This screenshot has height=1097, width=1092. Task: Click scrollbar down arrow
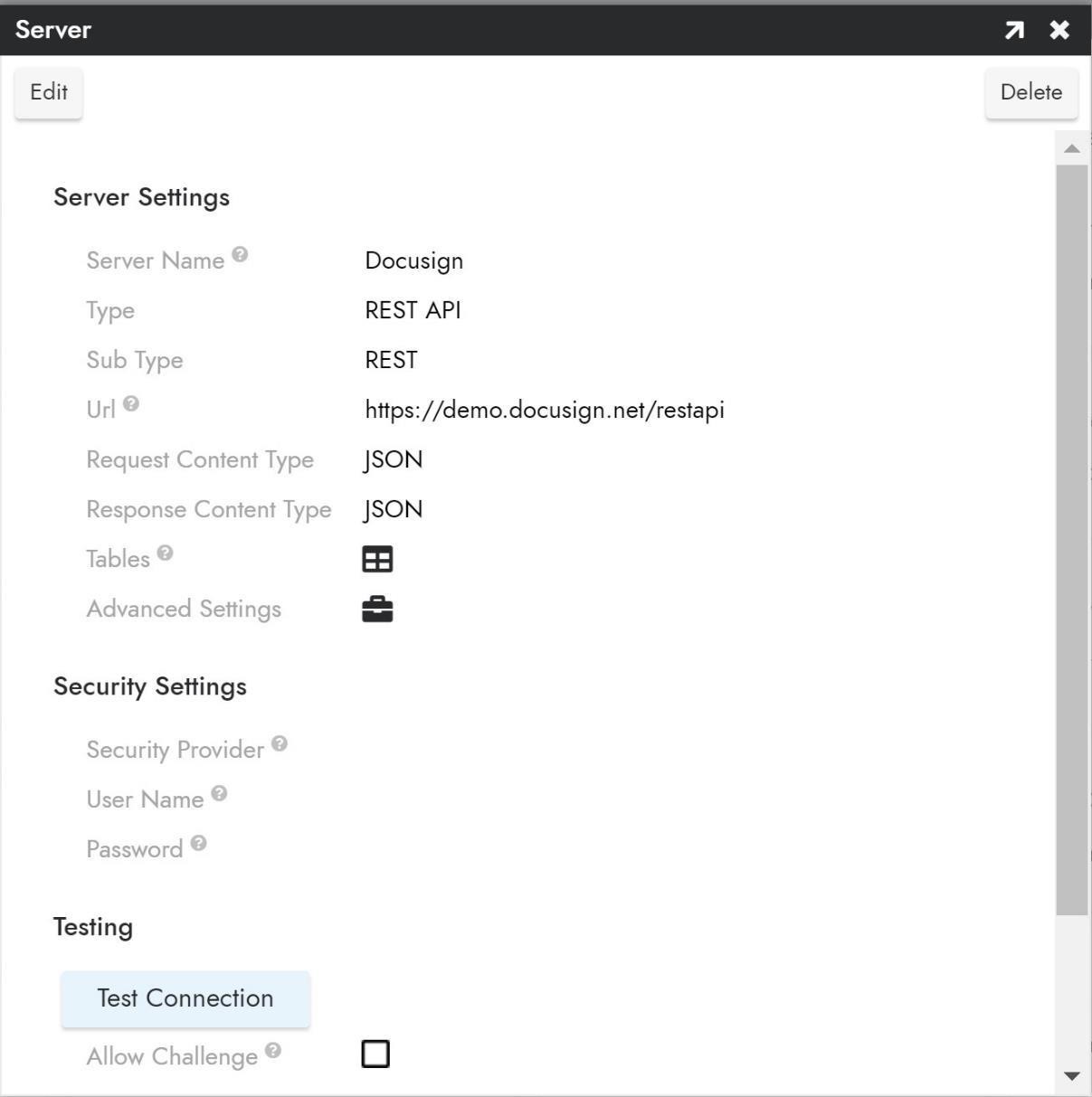(x=1072, y=1075)
